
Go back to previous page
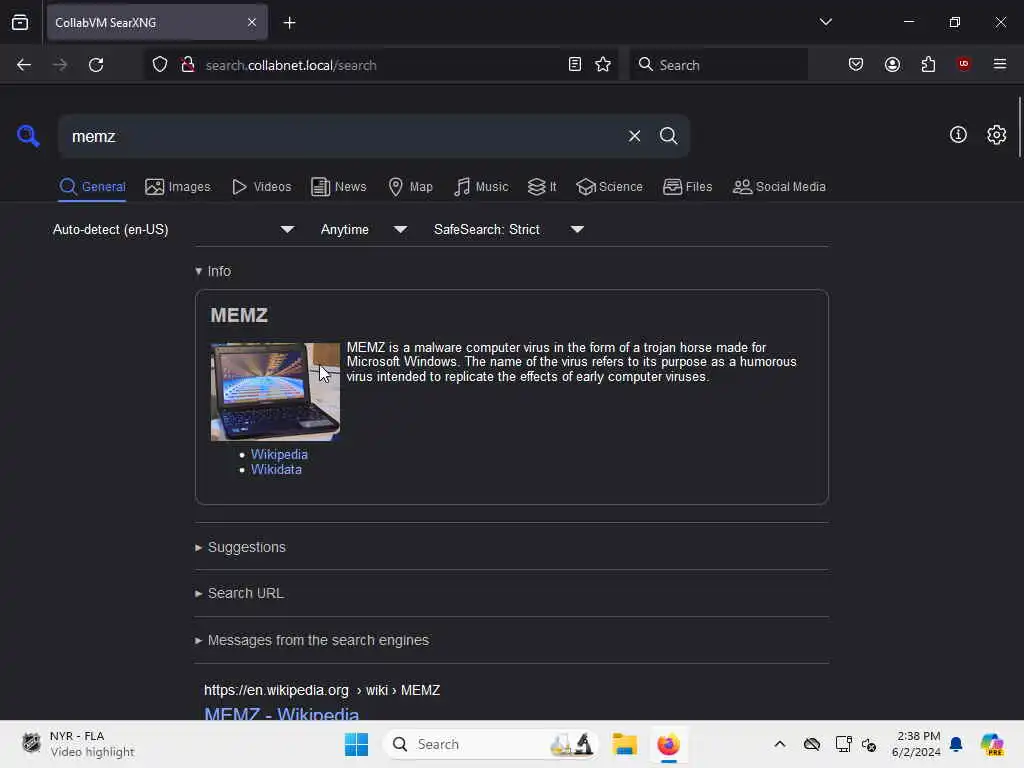tap(24, 65)
